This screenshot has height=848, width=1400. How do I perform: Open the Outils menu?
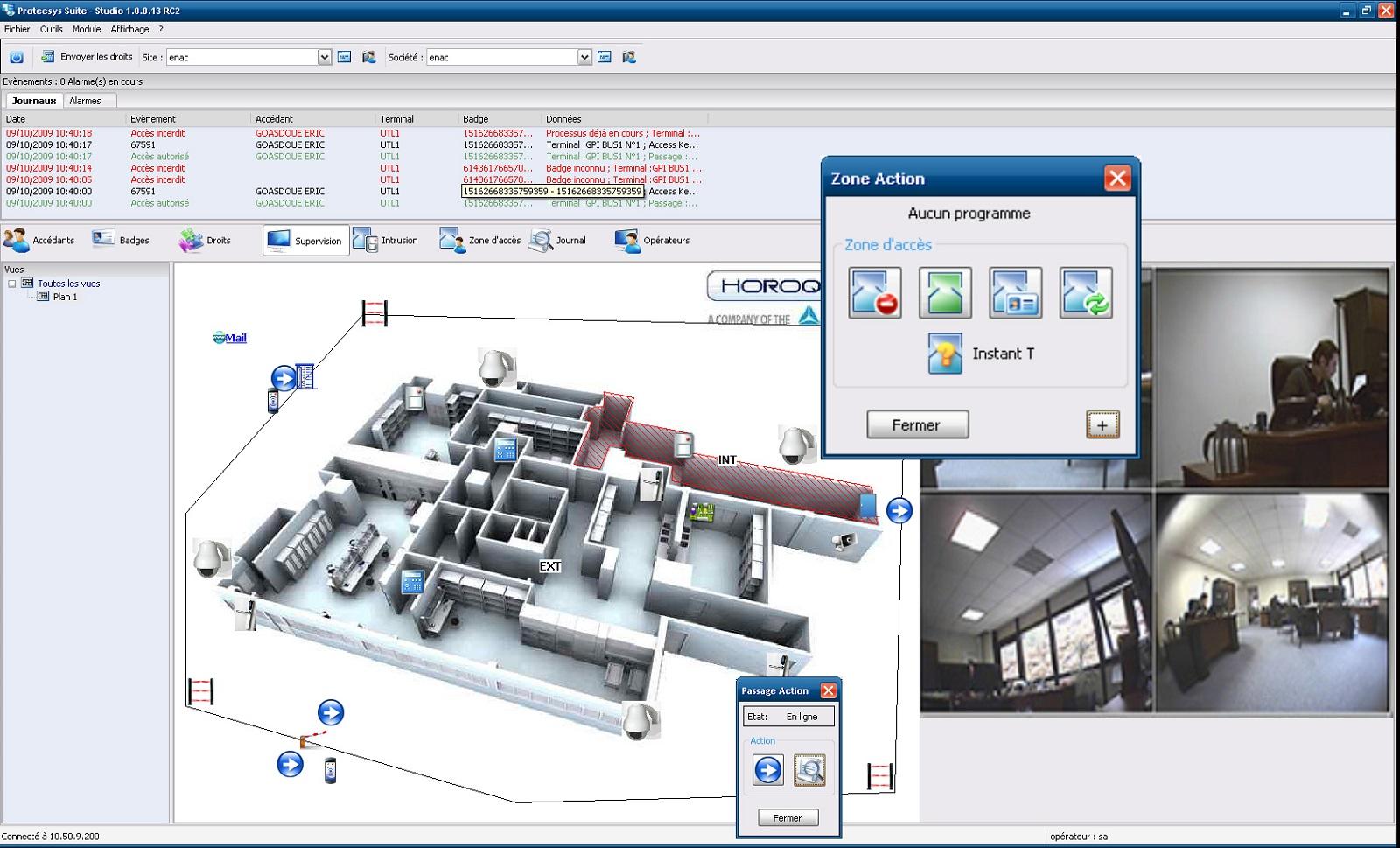click(x=51, y=29)
